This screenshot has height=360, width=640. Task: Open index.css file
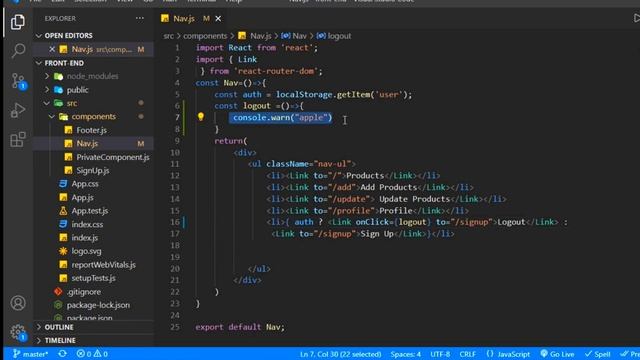click(x=87, y=224)
